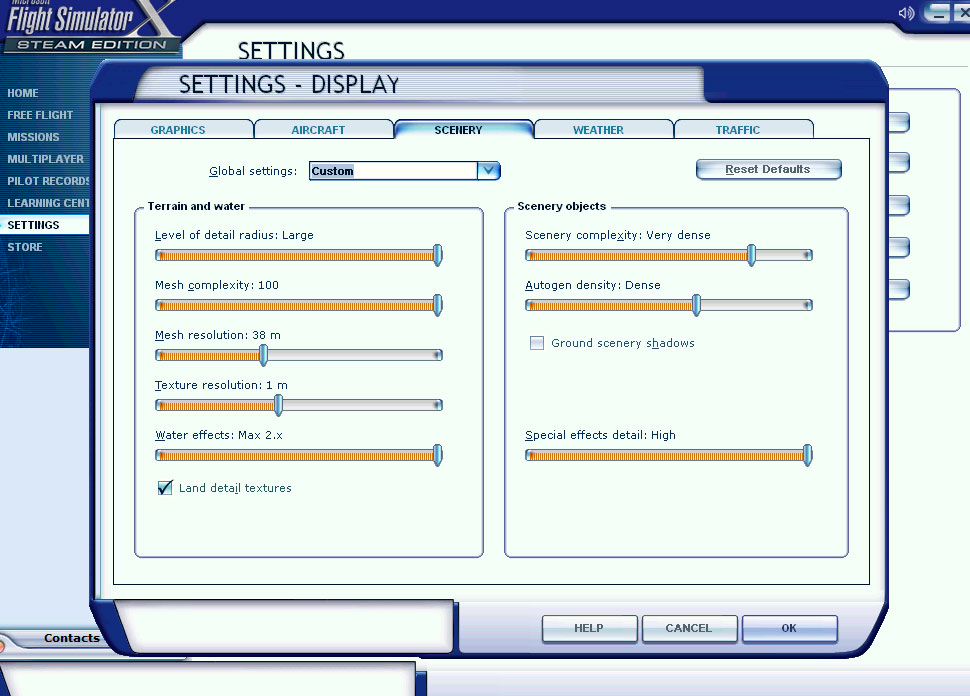Click the Autogen density slider handle
The image size is (970, 696).
(x=697, y=305)
